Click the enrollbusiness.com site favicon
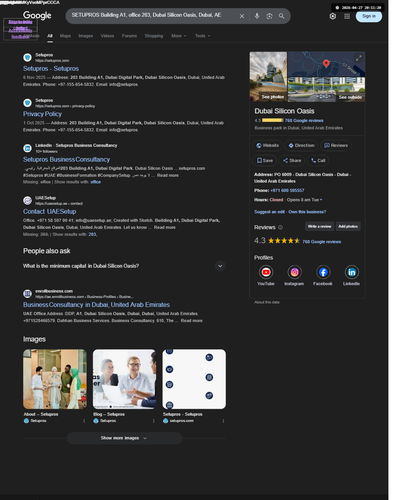This screenshot has height=500, width=393. click(x=27, y=294)
